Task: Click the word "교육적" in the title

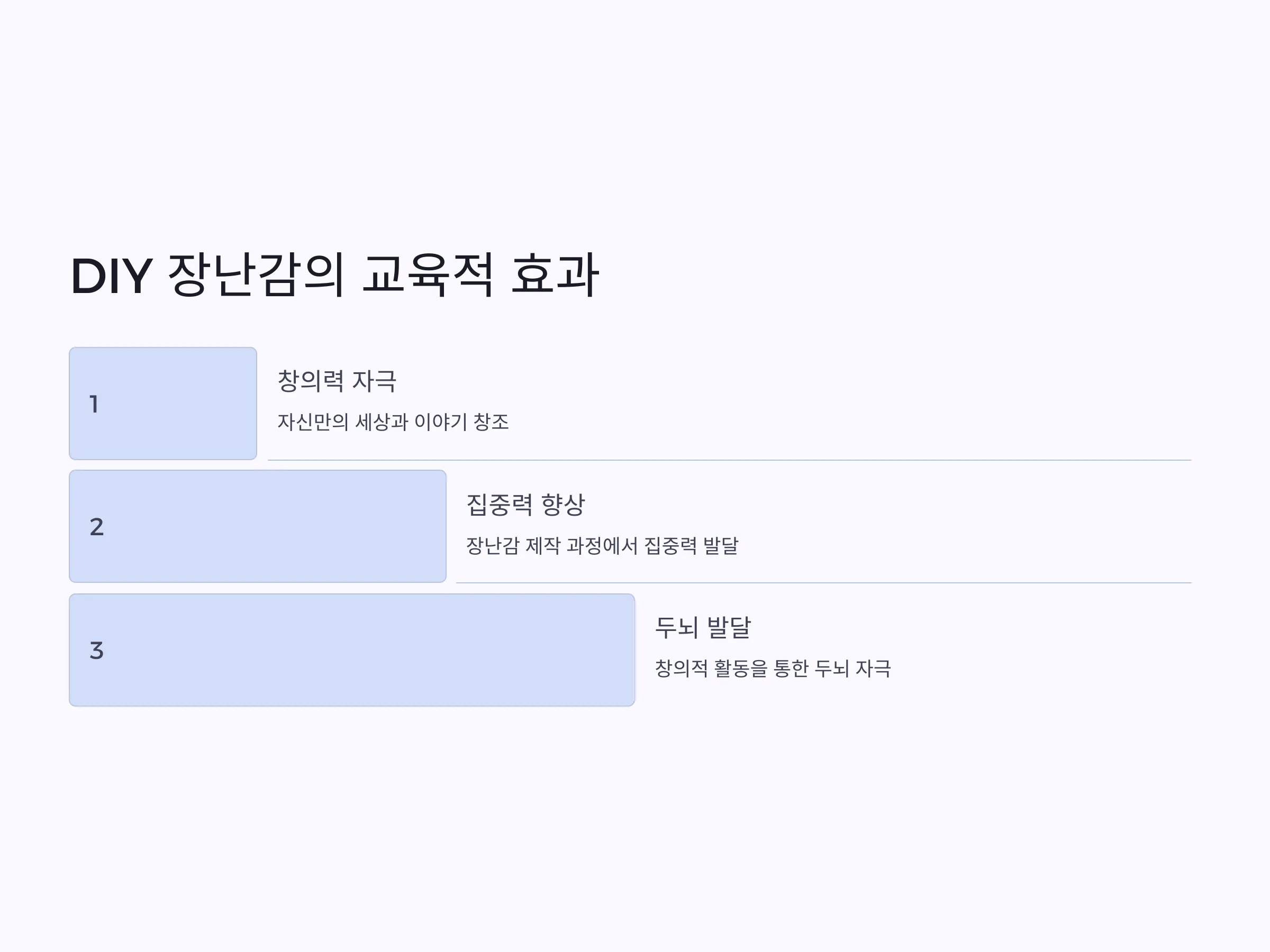Action: [428, 276]
